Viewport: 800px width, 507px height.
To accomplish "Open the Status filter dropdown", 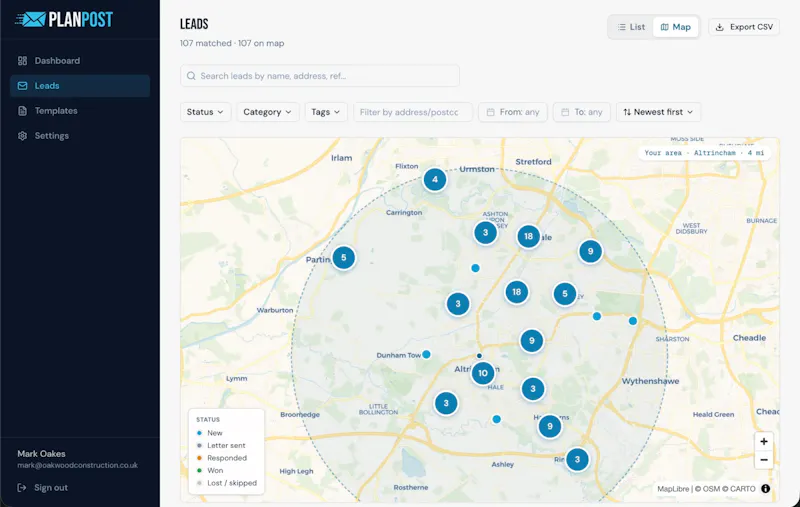I will pos(205,112).
